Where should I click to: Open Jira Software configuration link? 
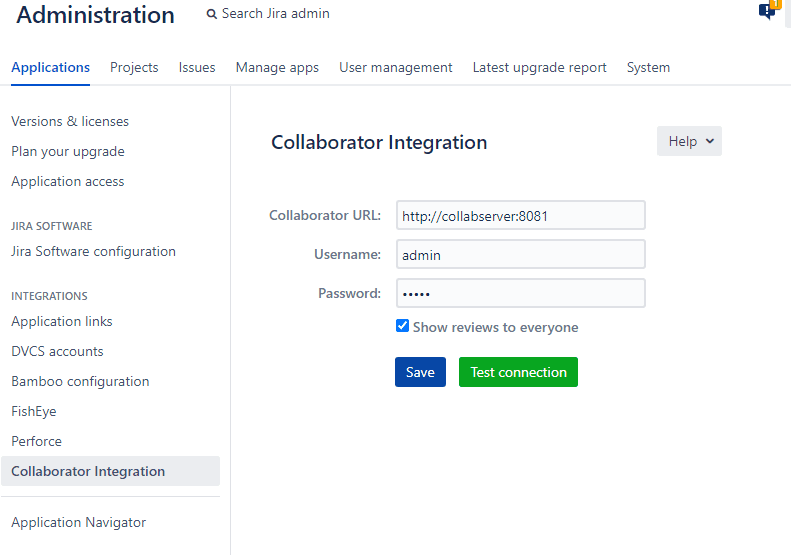tap(93, 251)
